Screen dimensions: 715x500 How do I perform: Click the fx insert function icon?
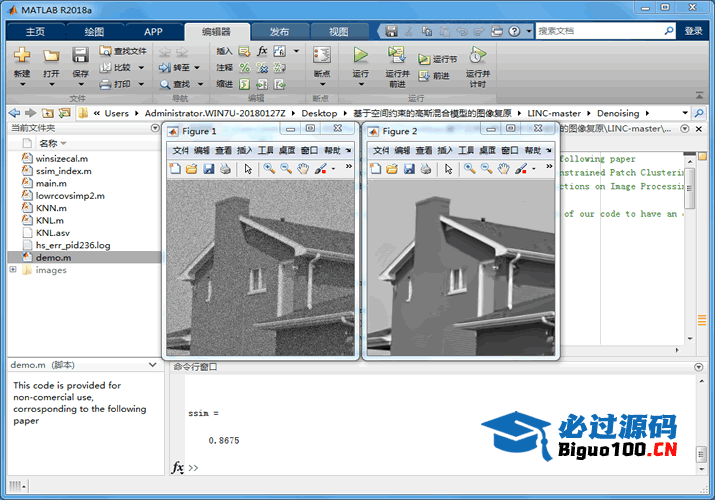pos(262,51)
